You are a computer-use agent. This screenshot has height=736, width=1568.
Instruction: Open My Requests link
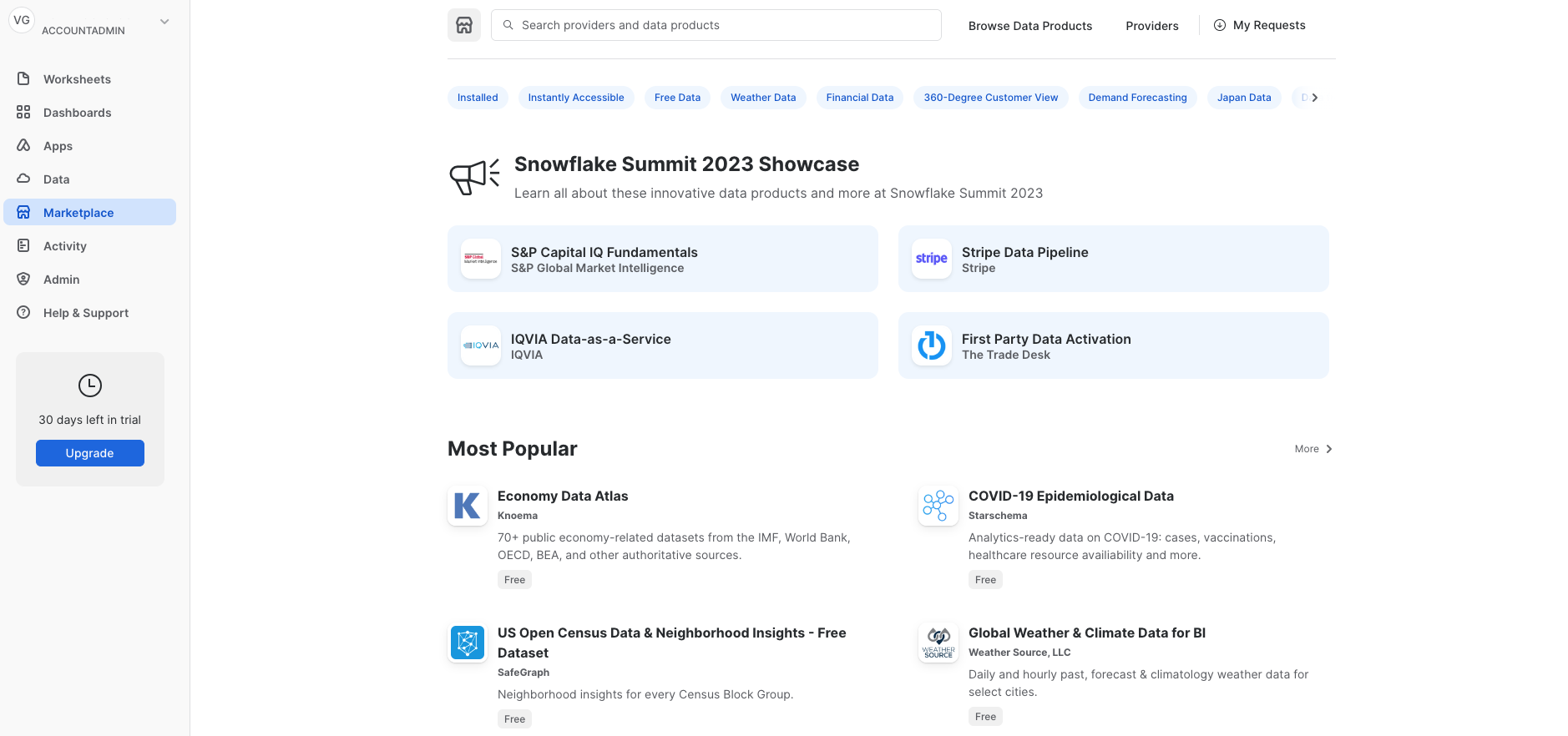click(x=1260, y=25)
